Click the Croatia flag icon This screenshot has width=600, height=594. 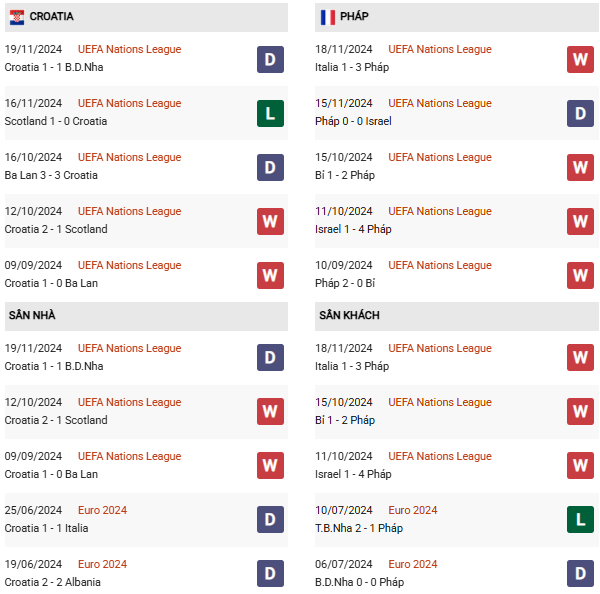pos(17,17)
